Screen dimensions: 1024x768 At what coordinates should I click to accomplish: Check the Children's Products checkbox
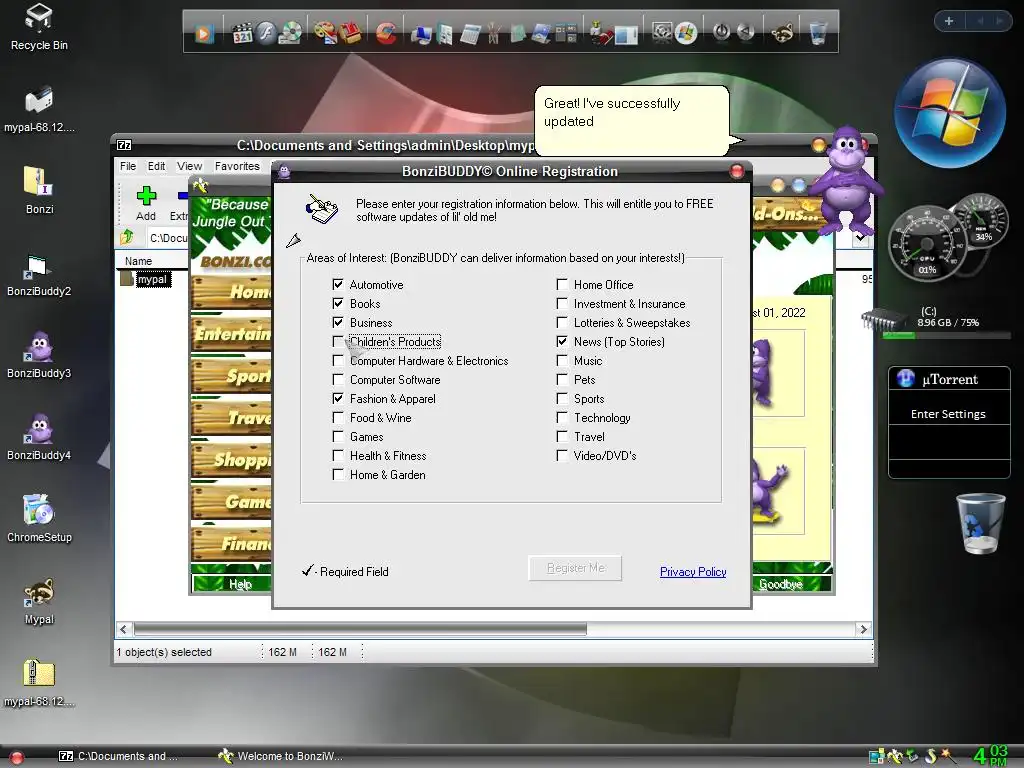pyautogui.click(x=338, y=342)
